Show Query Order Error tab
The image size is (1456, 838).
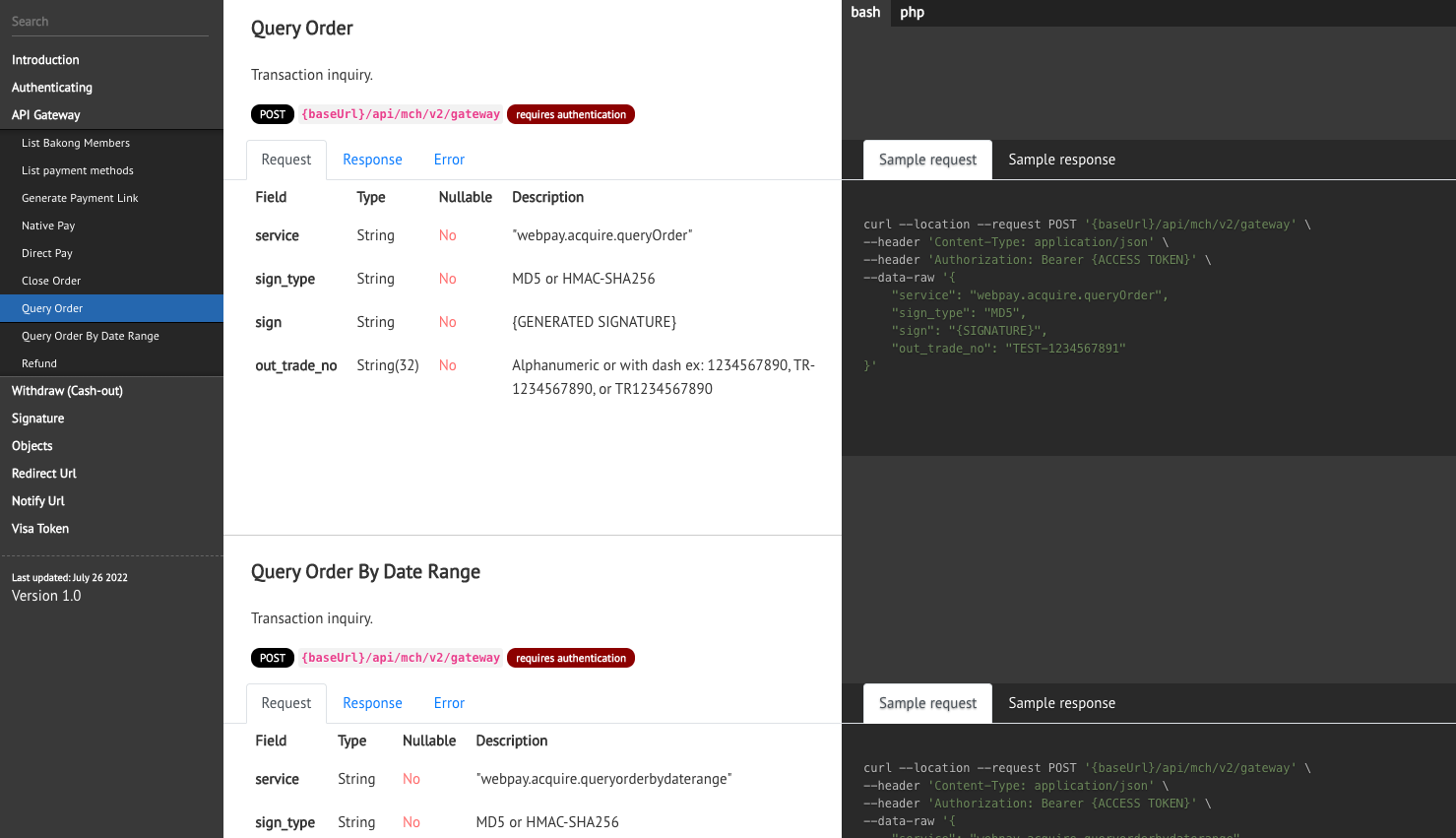coord(449,160)
